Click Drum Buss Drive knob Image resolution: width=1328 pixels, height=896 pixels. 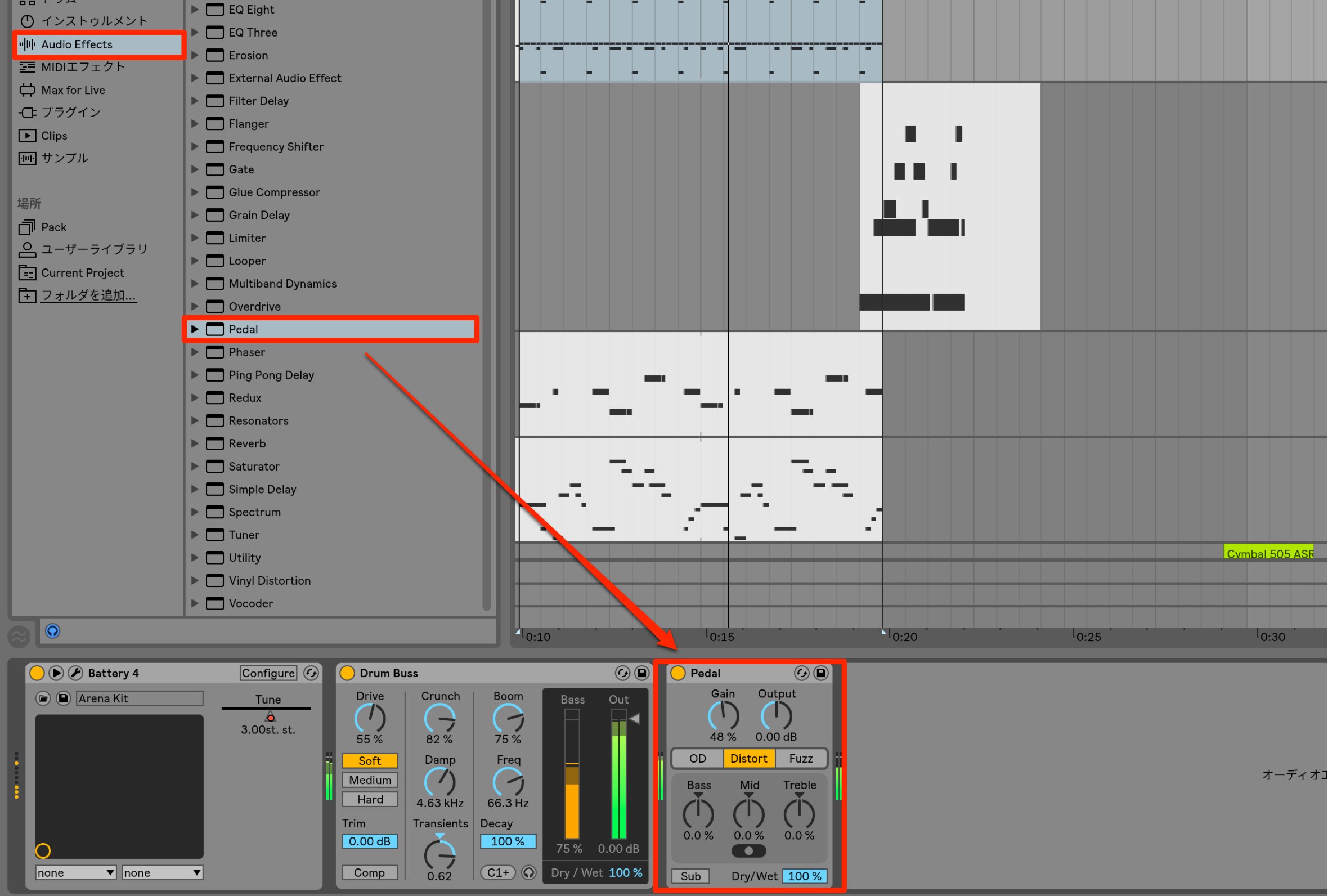pos(370,718)
